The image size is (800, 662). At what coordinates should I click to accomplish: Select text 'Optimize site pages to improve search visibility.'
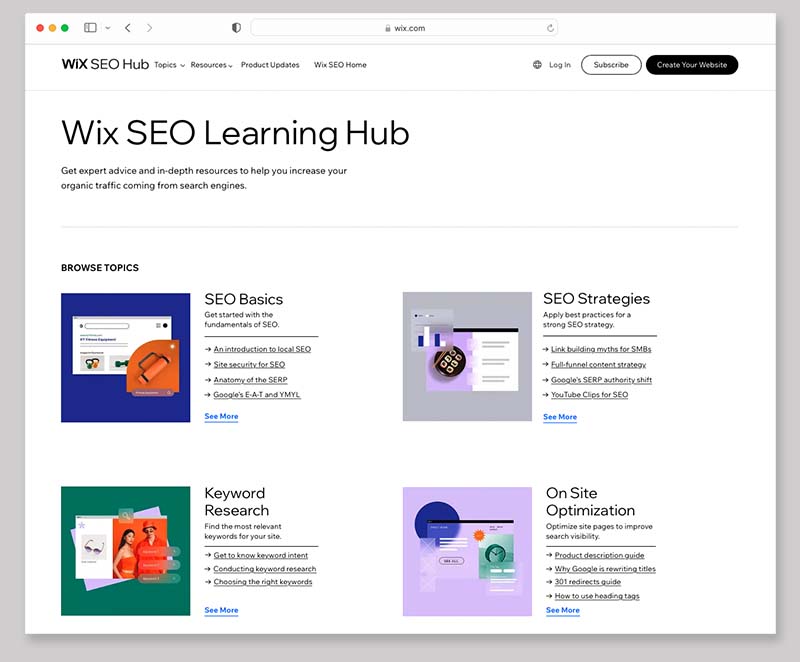tap(599, 531)
